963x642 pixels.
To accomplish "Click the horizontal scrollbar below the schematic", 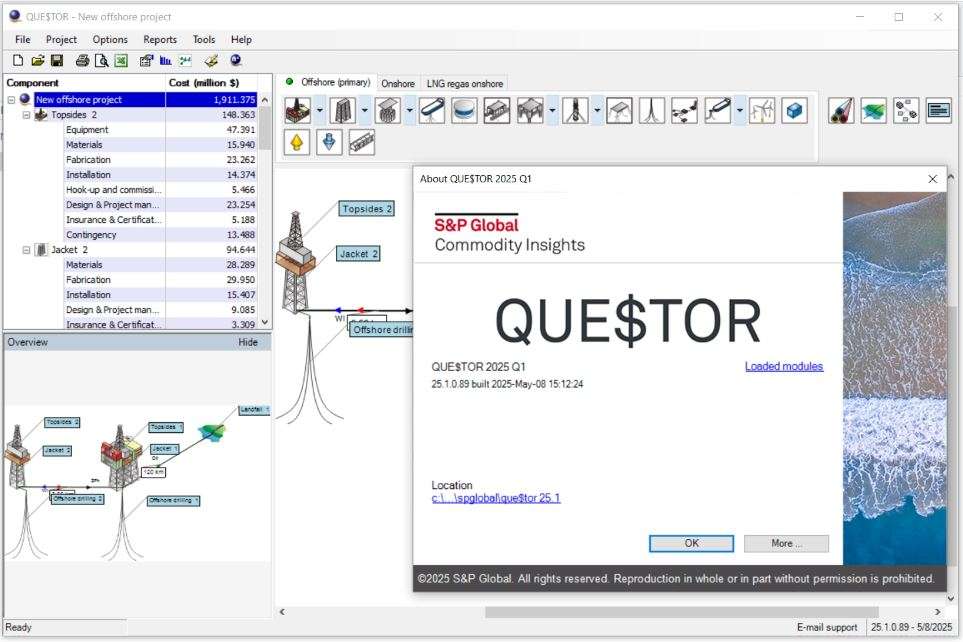I will [x=682, y=611].
